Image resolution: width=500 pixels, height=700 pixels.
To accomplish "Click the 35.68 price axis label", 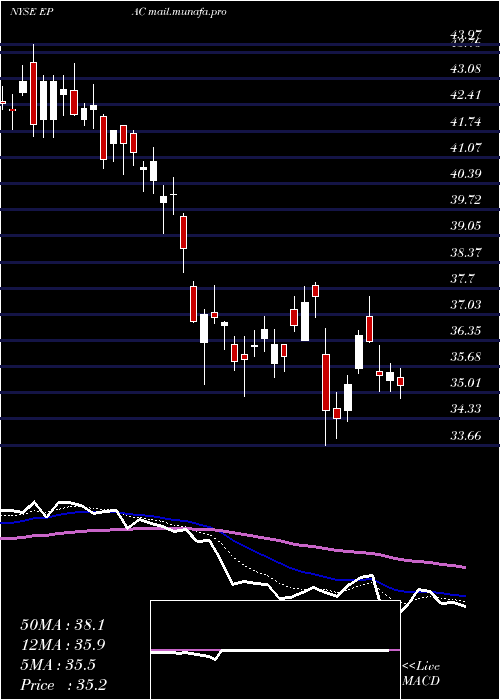I will (x=466, y=357).
